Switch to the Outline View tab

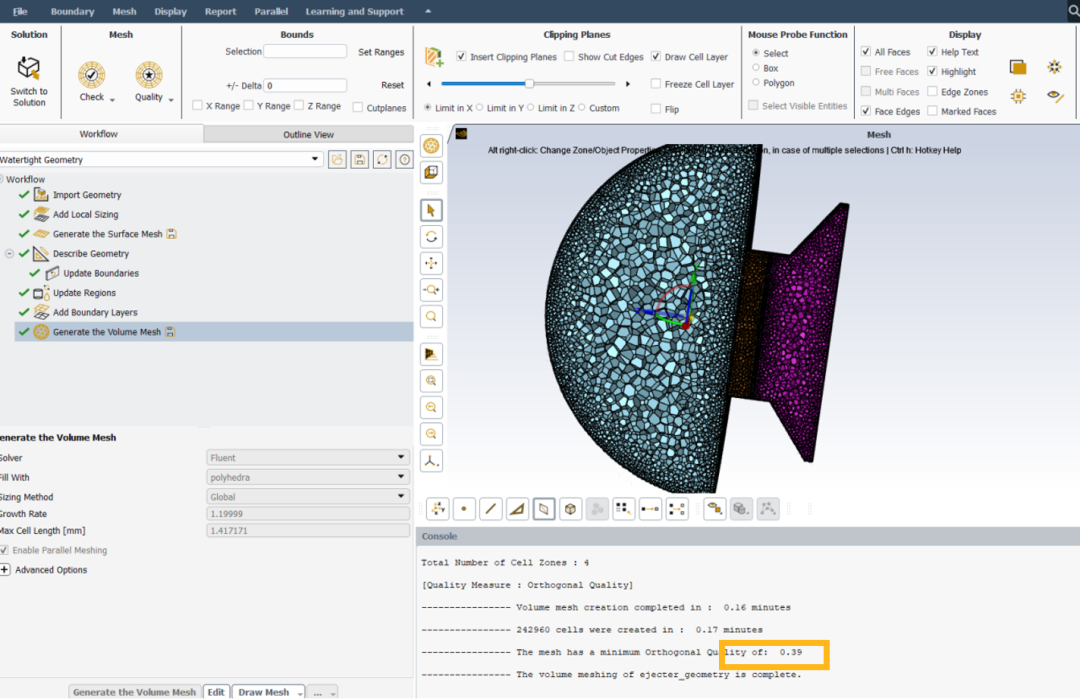pos(308,134)
